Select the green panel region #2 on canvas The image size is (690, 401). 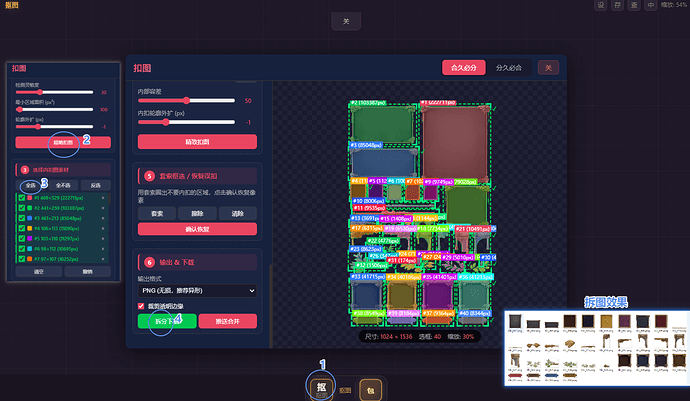pyautogui.click(x=383, y=124)
